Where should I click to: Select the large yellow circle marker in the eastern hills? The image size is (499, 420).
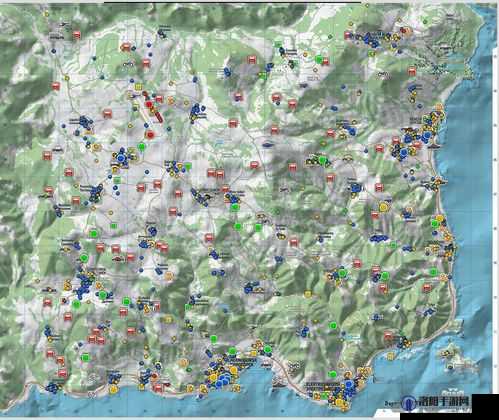click(x=384, y=207)
